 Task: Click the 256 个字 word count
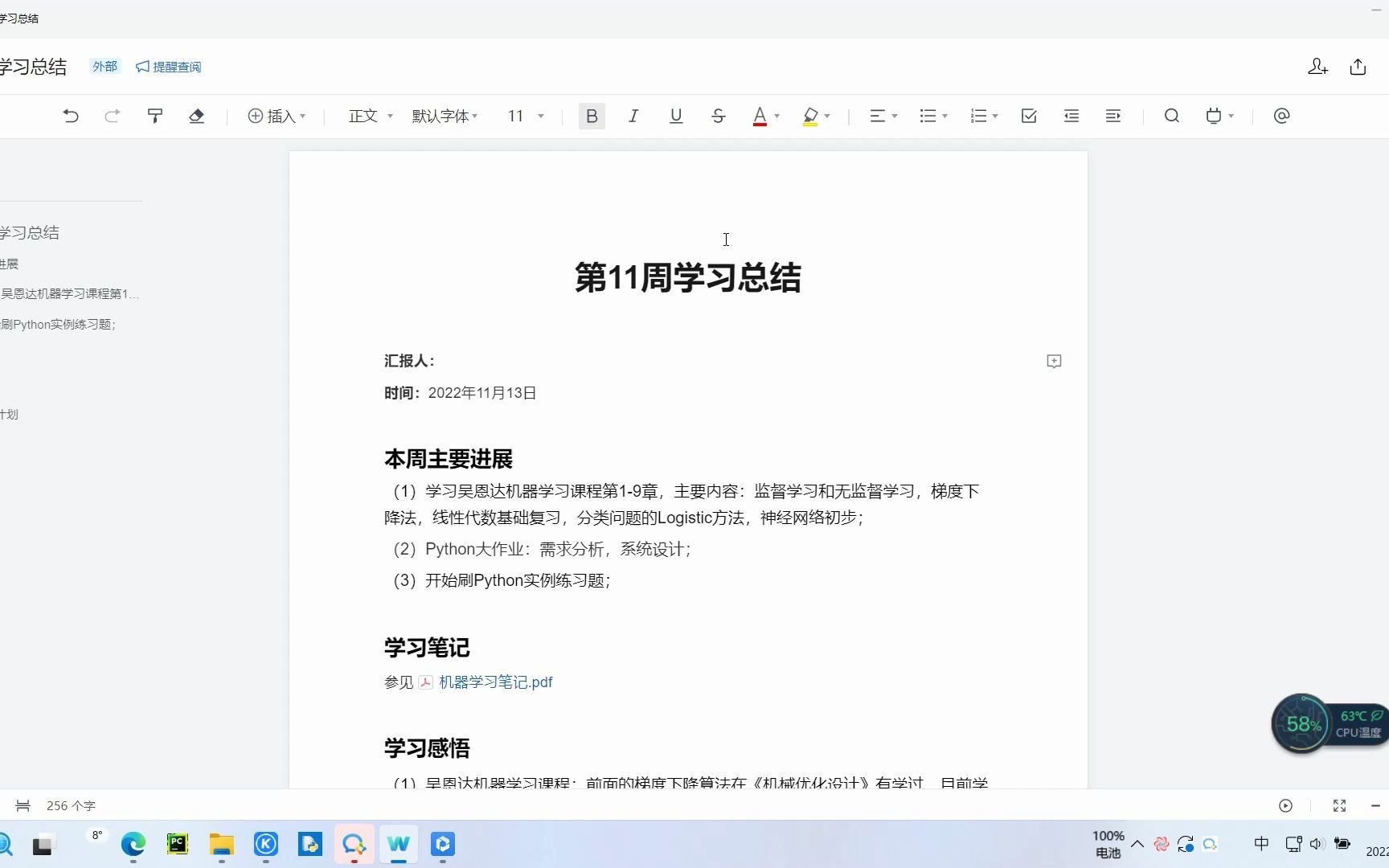coord(71,805)
